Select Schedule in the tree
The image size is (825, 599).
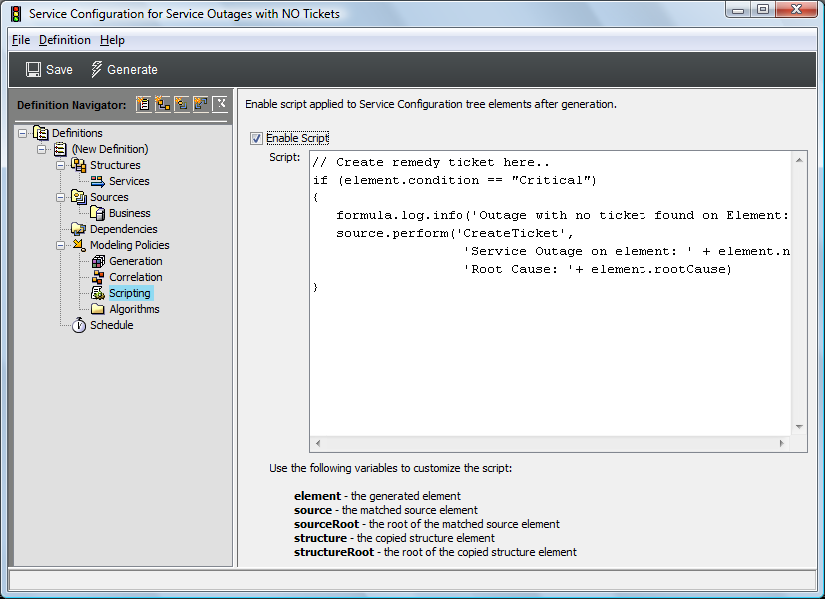[x=112, y=325]
